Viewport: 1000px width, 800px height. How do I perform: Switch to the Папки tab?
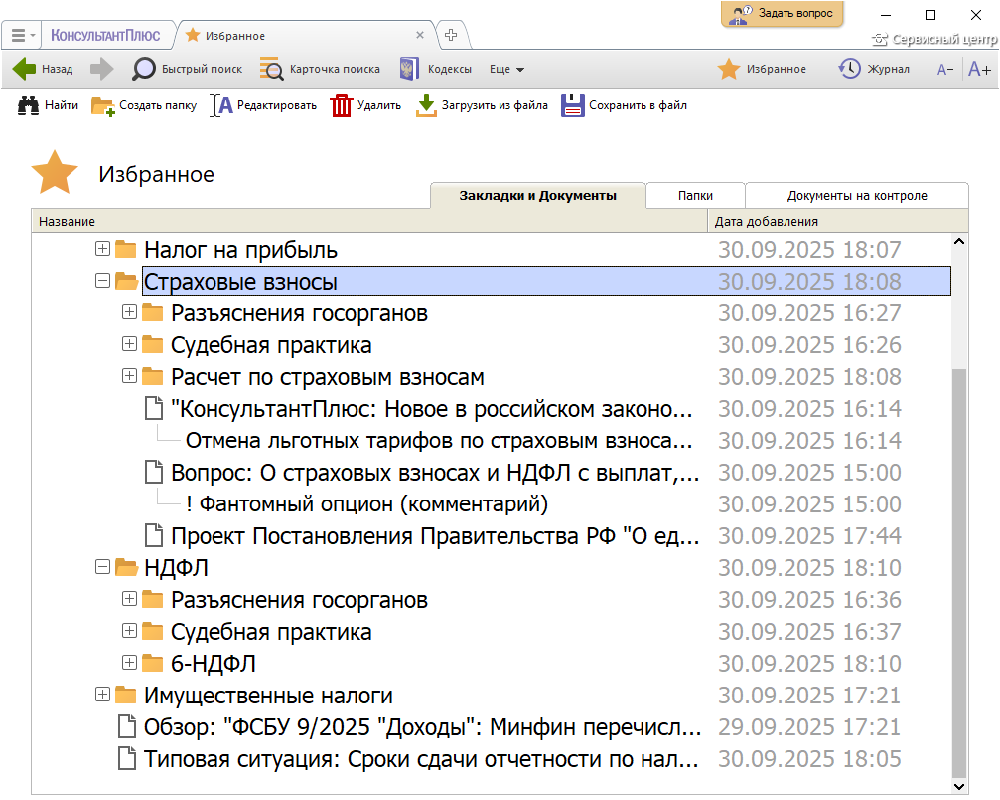pyautogui.click(x=695, y=196)
